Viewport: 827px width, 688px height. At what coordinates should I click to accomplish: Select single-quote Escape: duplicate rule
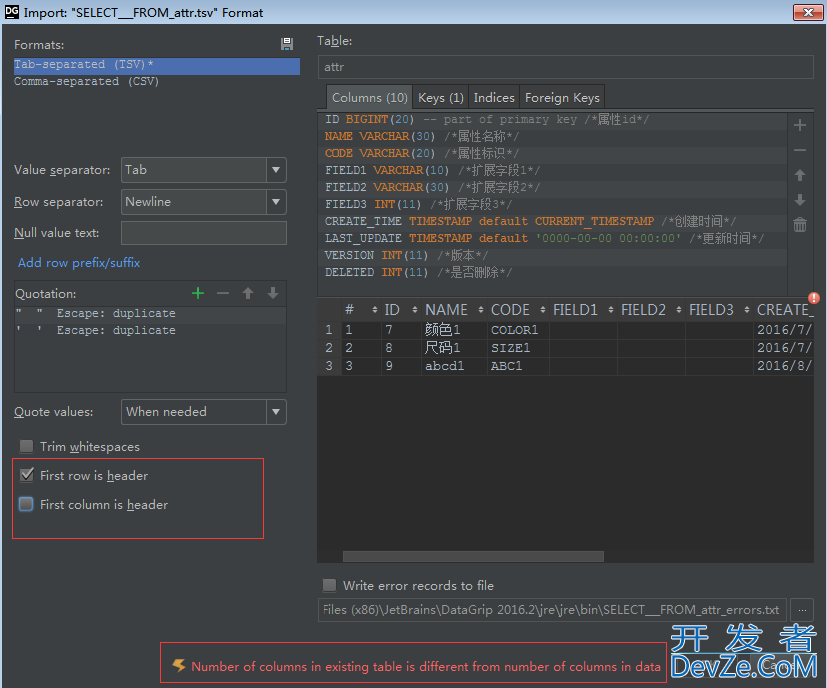tap(150, 330)
